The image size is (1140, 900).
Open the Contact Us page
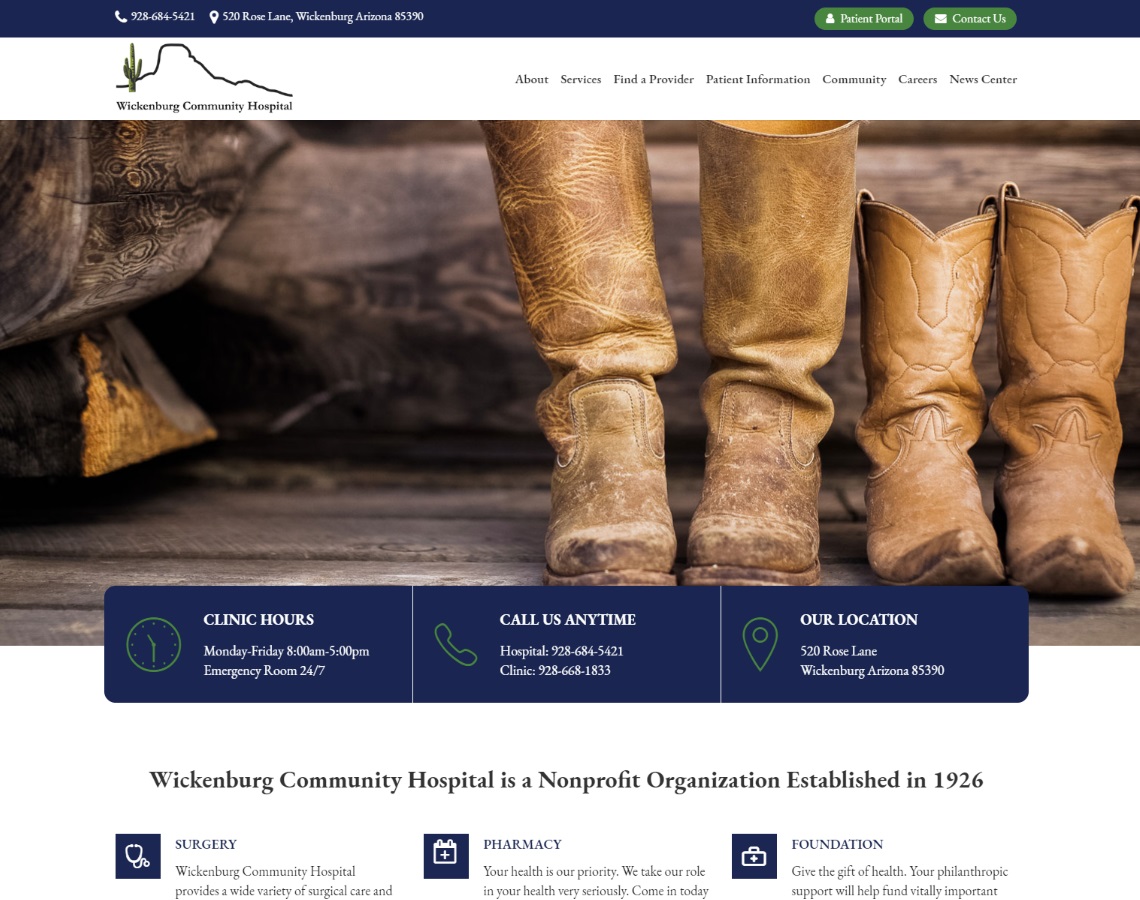[970, 19]
